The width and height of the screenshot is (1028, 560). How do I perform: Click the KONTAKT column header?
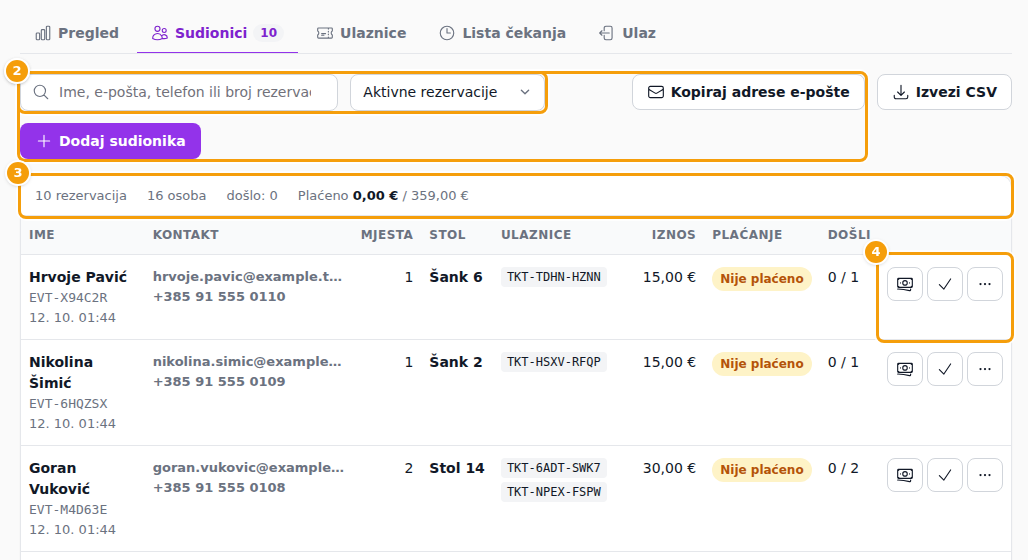[x=186, y=235]
